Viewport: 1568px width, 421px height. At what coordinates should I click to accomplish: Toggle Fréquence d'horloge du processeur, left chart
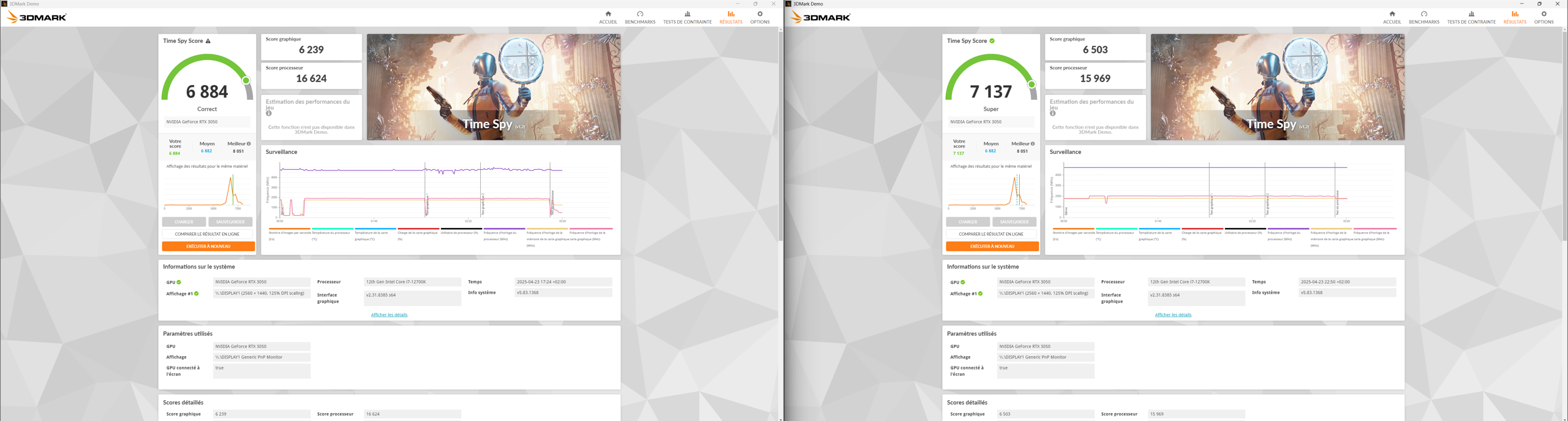(504, 235)
